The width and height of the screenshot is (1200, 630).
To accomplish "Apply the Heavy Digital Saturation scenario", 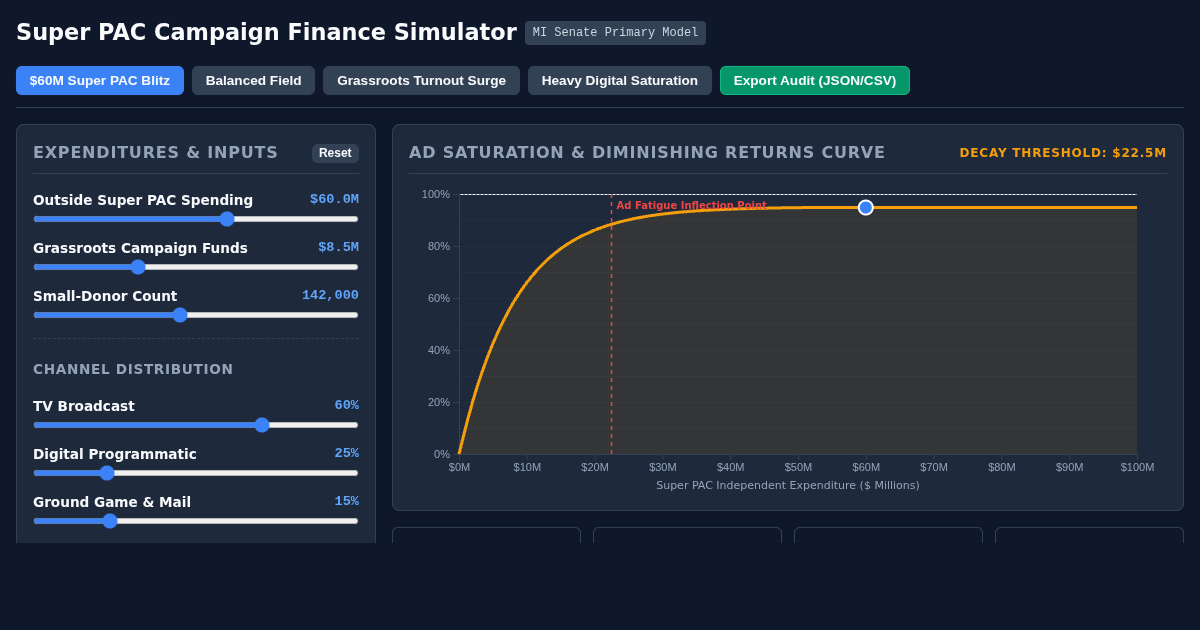I will tap(620, 81).
